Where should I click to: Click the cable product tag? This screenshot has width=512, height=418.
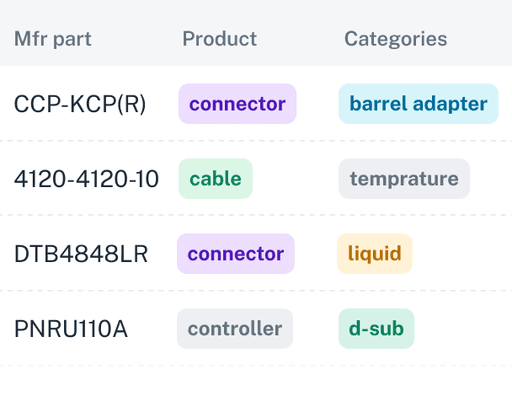pos(215,179)
